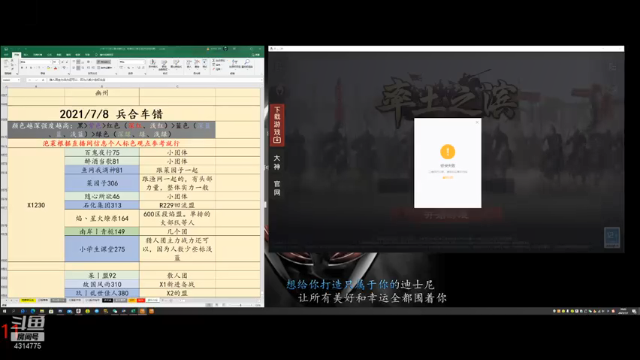Select cell containing X1230
Viewport: 640px width, 360px height.
(36, 205)
